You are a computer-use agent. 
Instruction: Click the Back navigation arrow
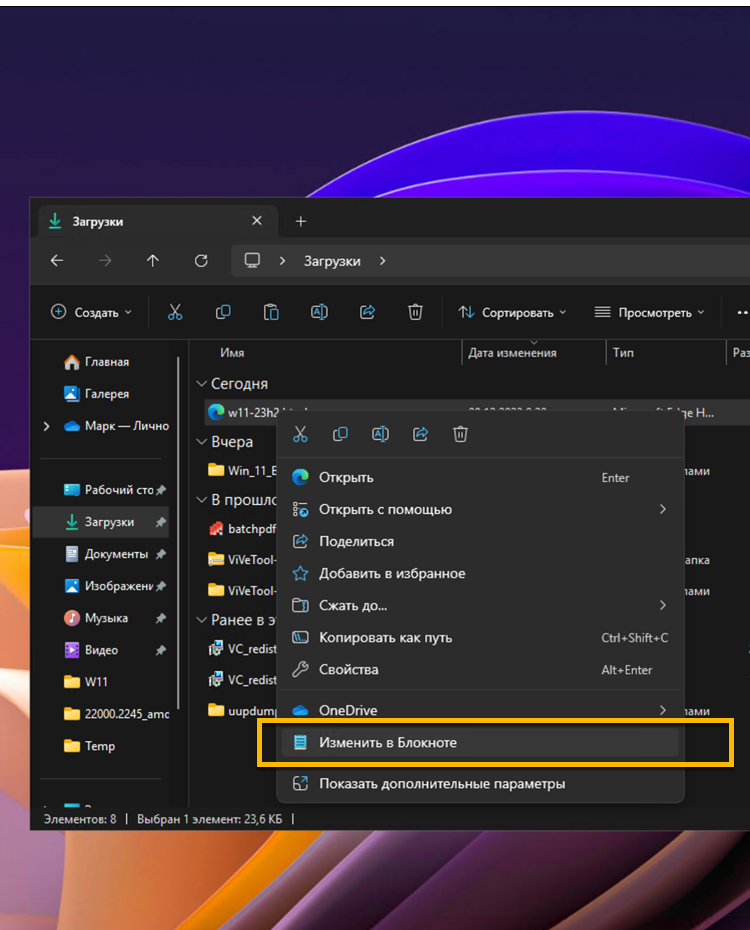click(x=57, y=261)
